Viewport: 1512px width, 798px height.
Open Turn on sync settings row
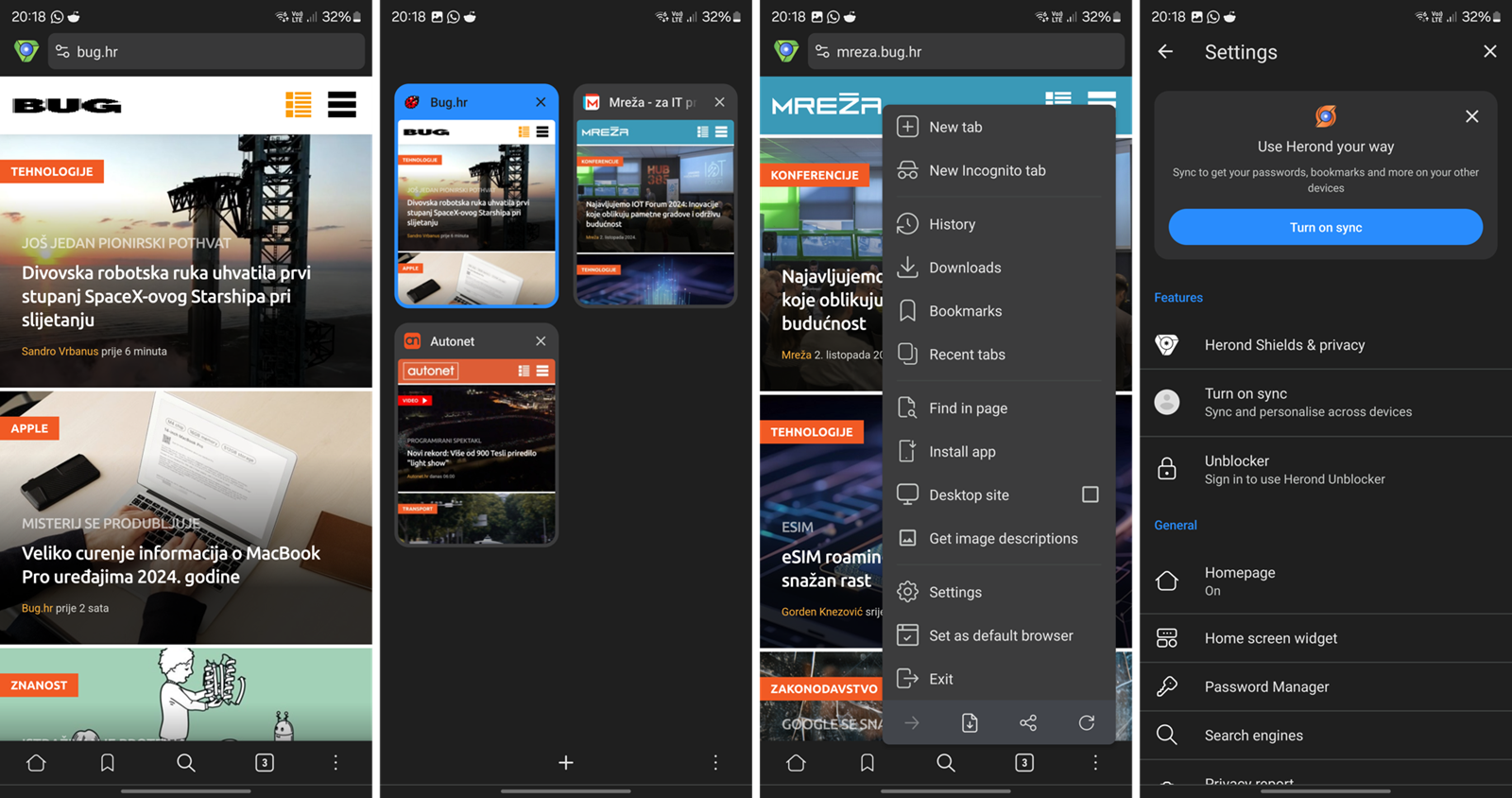(x=1326, y=403)
